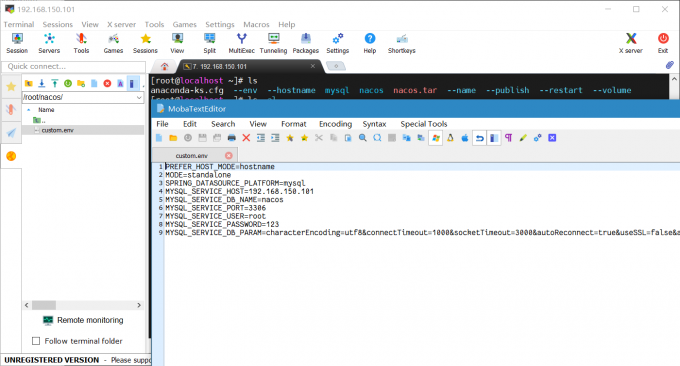Open the Sftp globe sidebar tab
The height and width of the screenshot is (366, 680).
(11, 156)
